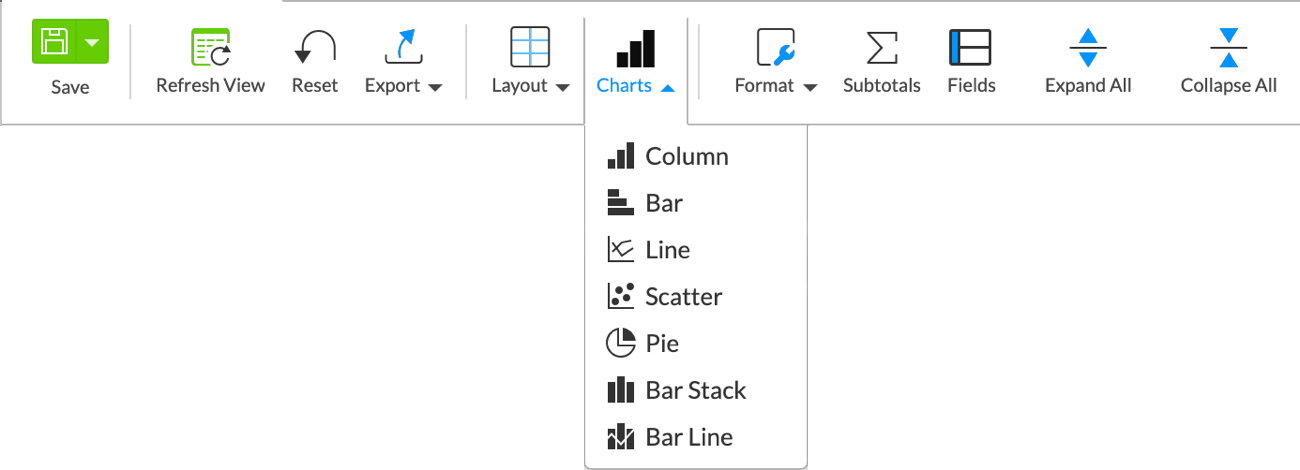1300x470 pixels.
Task: Open the Save dropdown arrow
Action: [92, 42]
